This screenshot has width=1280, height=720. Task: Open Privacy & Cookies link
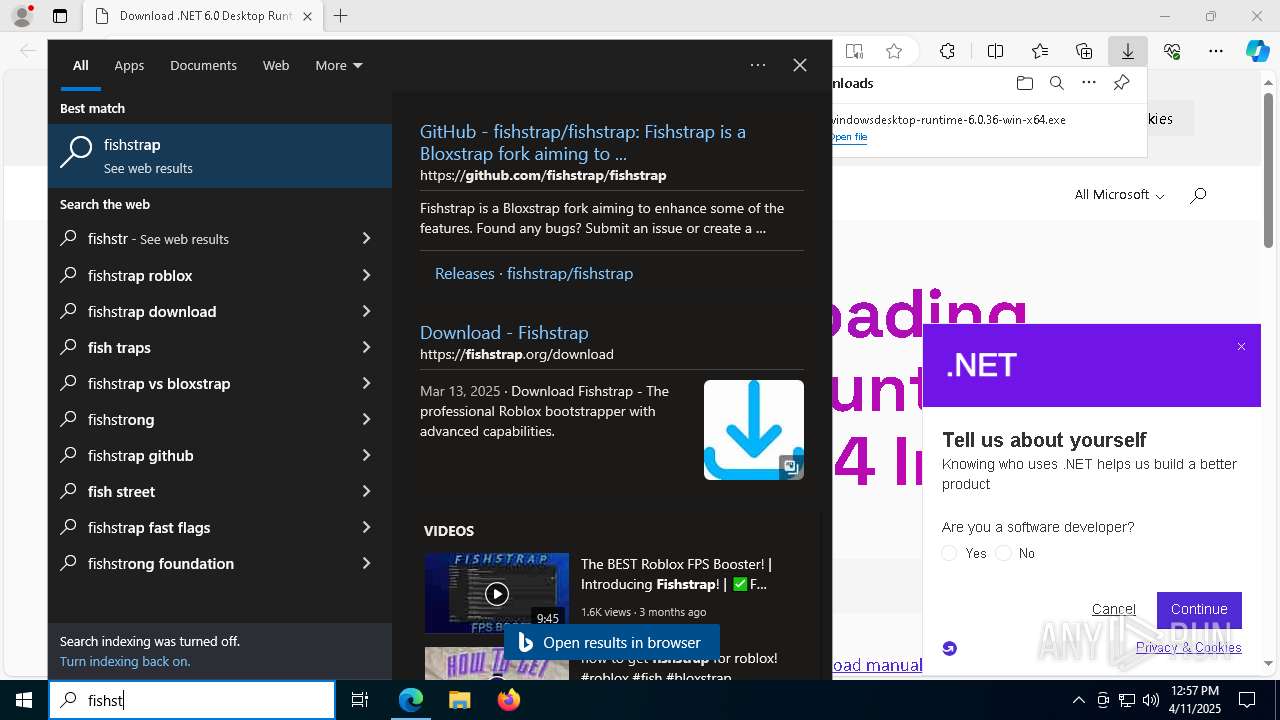[x=1189, y=647]
